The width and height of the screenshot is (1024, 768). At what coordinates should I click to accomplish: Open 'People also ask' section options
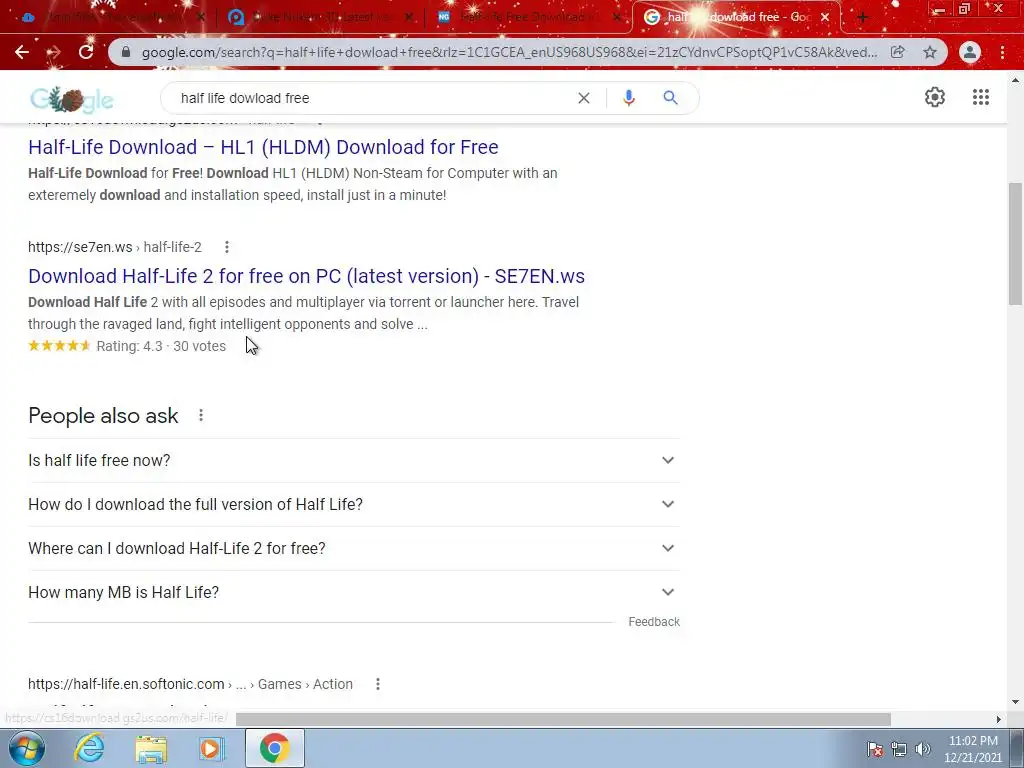point(201,415)
